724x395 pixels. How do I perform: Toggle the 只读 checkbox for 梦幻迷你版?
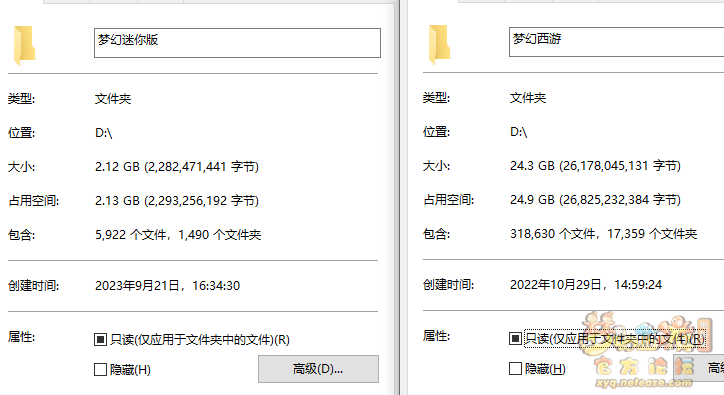[100, 340]
